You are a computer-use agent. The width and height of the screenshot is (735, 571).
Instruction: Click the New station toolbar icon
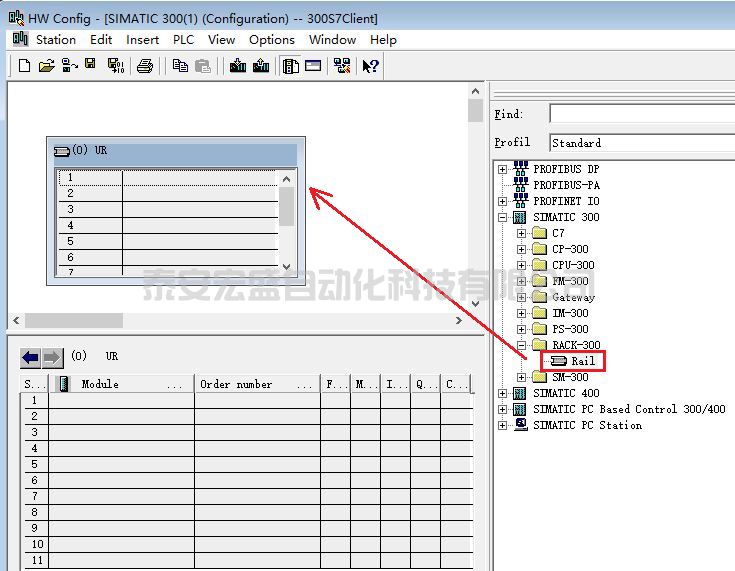point(24,66)
